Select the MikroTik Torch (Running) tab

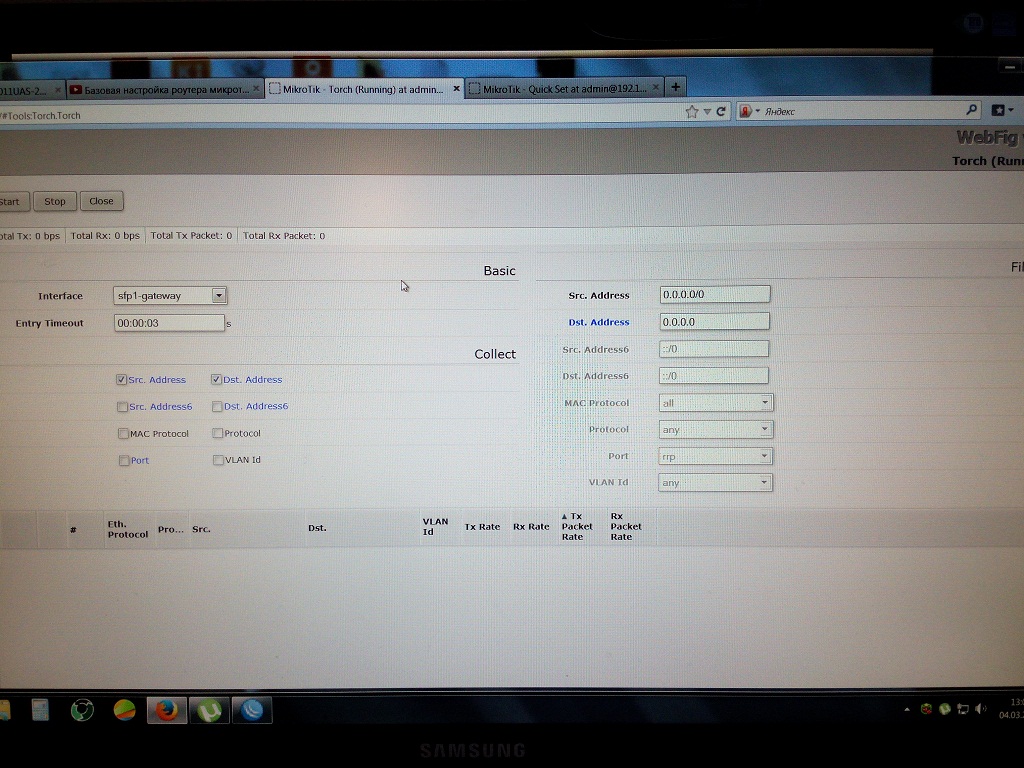(x=364, y=88)
